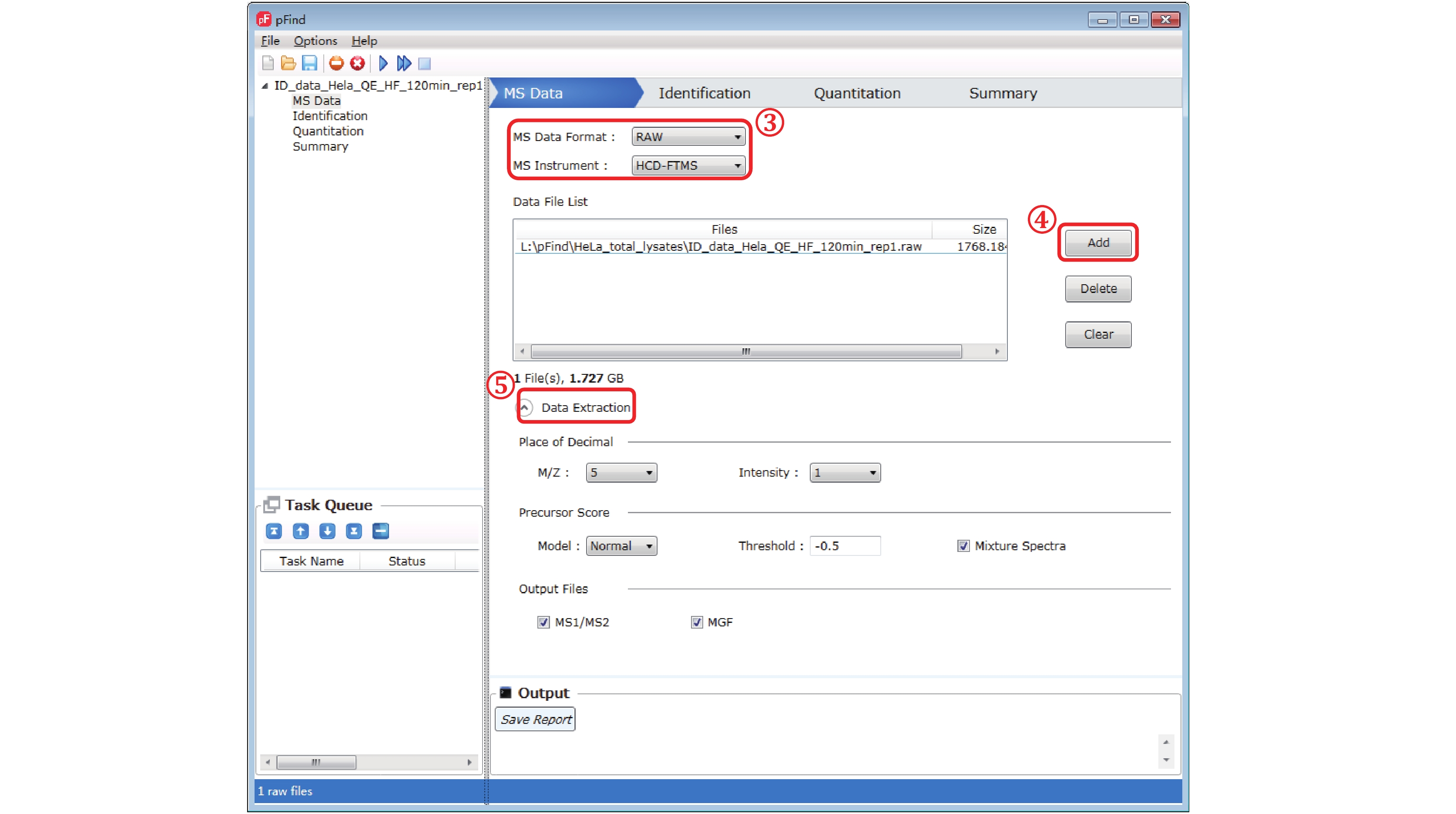Click the red X delete icon in the toolbar
This screenshot has width=1456, height=814.
point(357,63)
